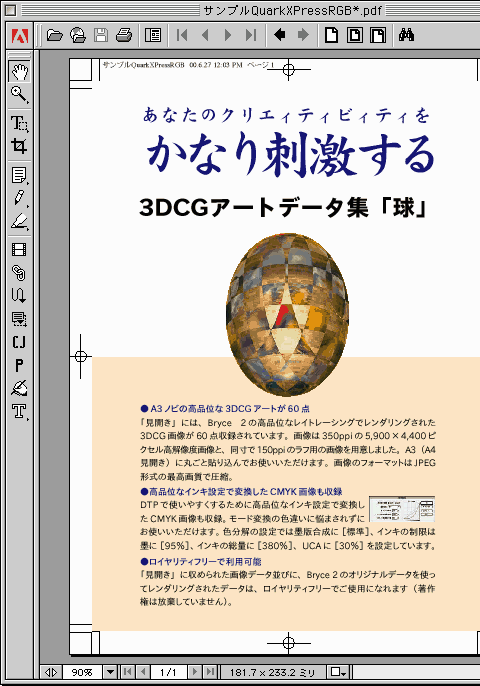Select the Zoom magnifier tool

click(19, 94)
